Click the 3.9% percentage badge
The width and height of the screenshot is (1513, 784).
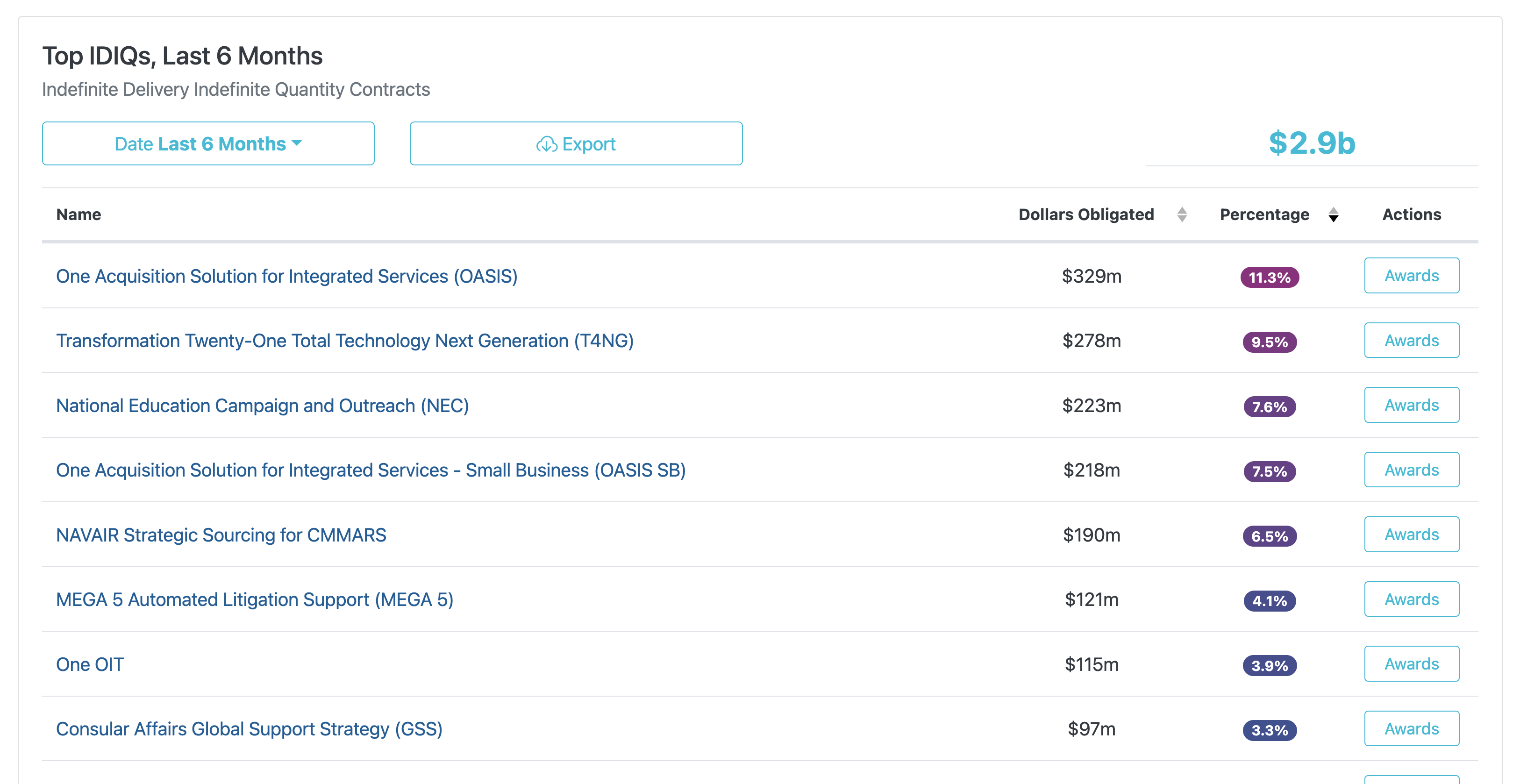pyautogui.click(x=1269, y=665)
